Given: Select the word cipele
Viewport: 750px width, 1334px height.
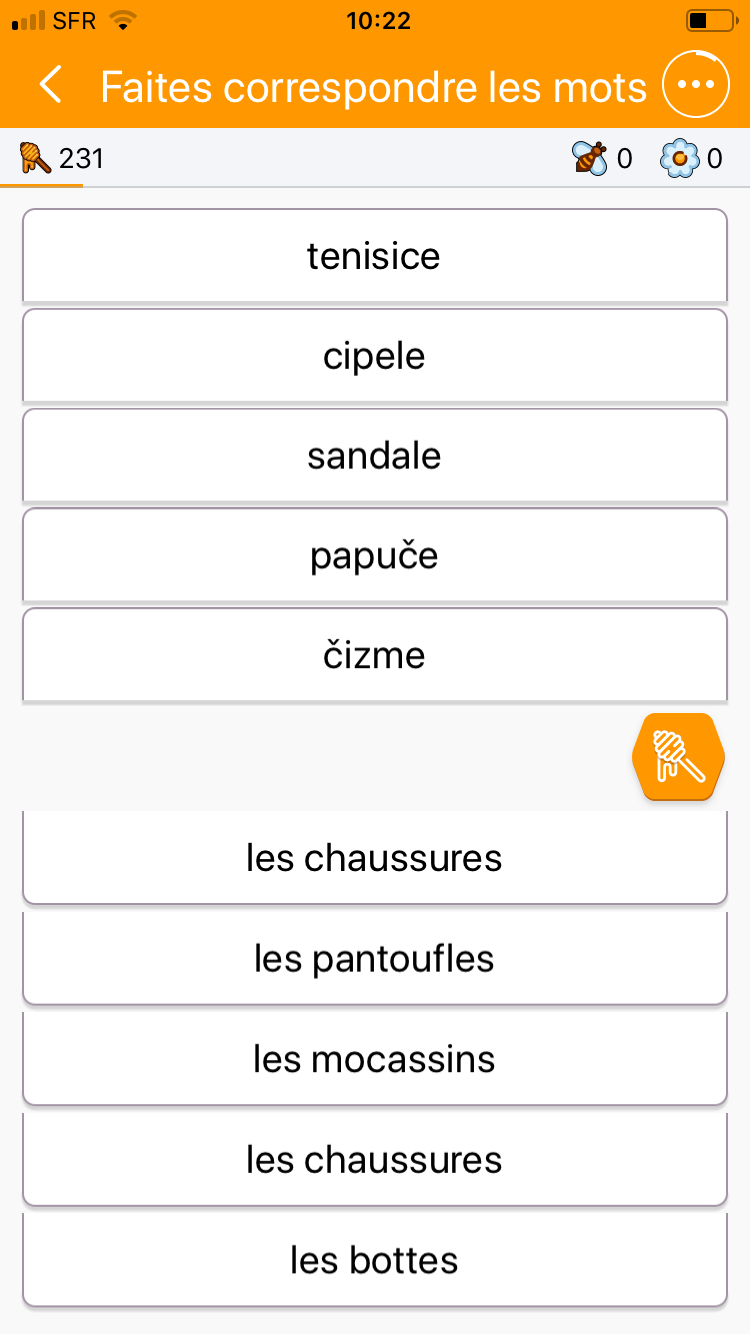Looking at the screenshot, I should 374,356.
